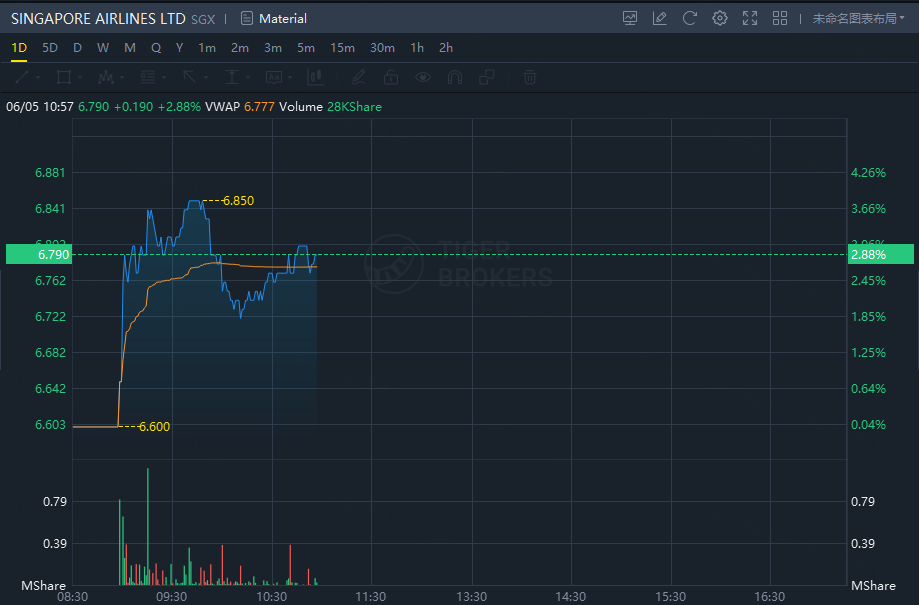Click the 4.26% percentage axis label
919x605 pixels.
pyautogui.click(x=868, y=173)
